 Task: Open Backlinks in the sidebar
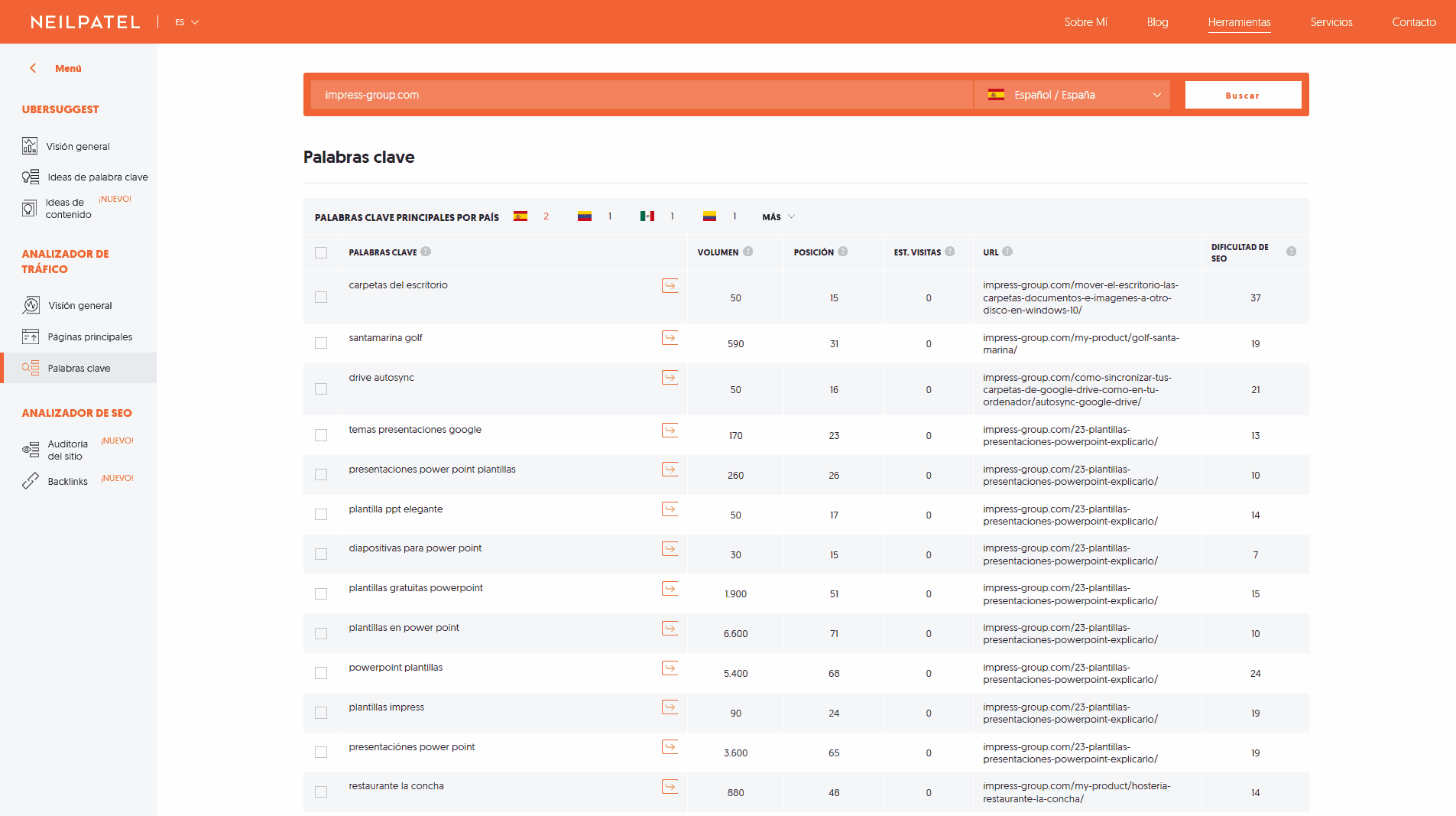coord(67,481)
